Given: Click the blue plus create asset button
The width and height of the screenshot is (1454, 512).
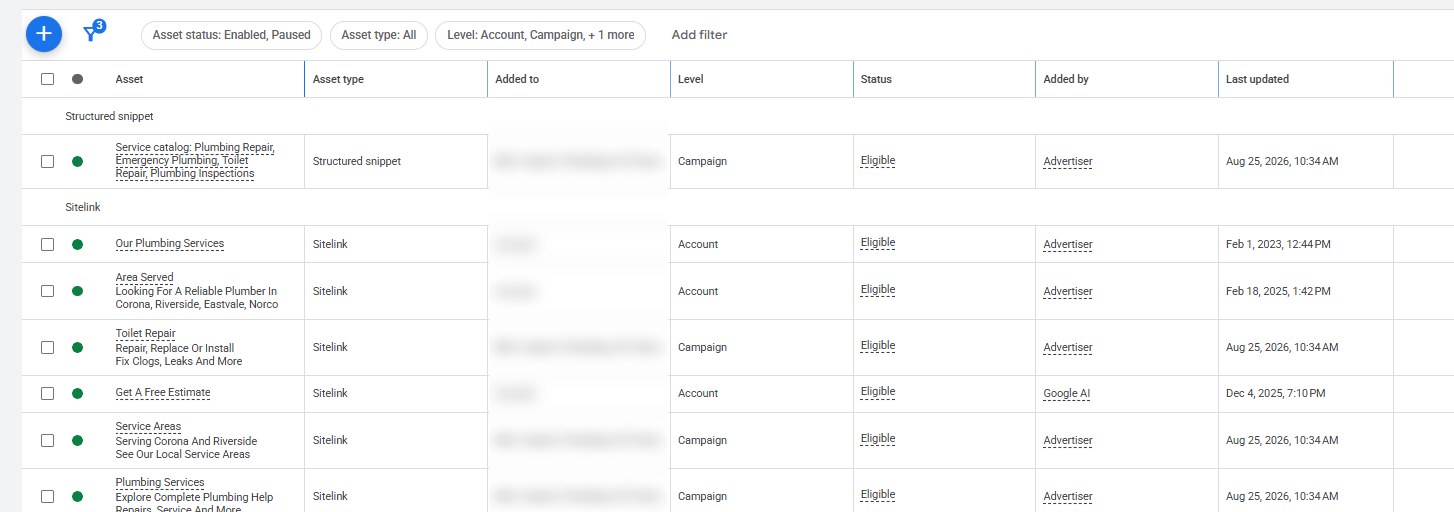Looking at the screenshot, I should point(44,34).
